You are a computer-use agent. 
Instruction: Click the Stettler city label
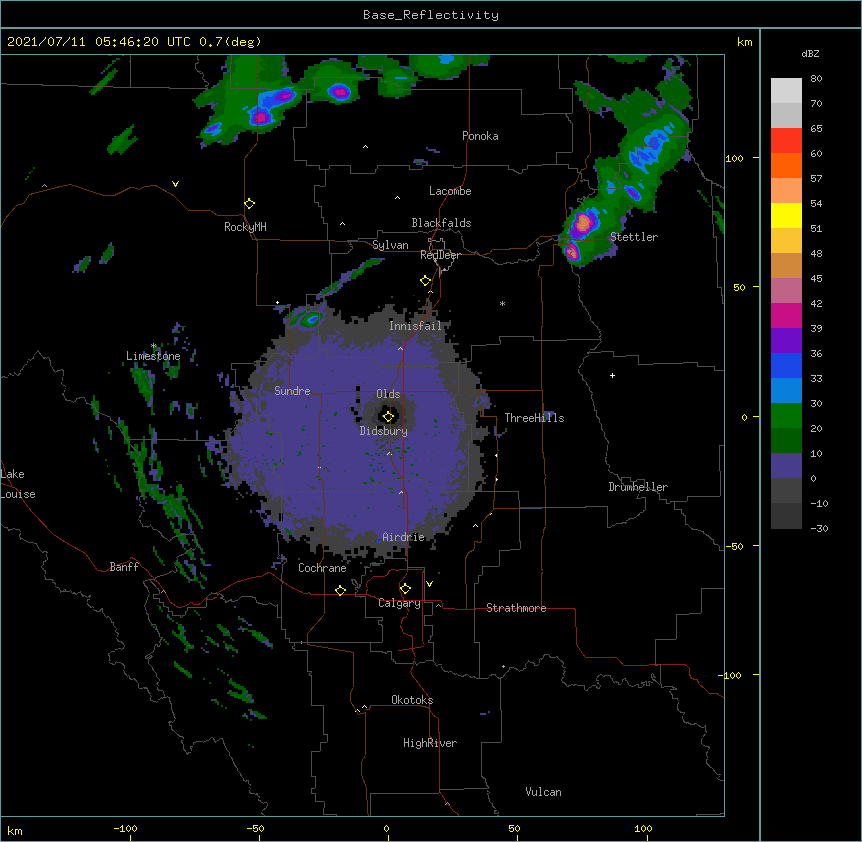point(634,237)
